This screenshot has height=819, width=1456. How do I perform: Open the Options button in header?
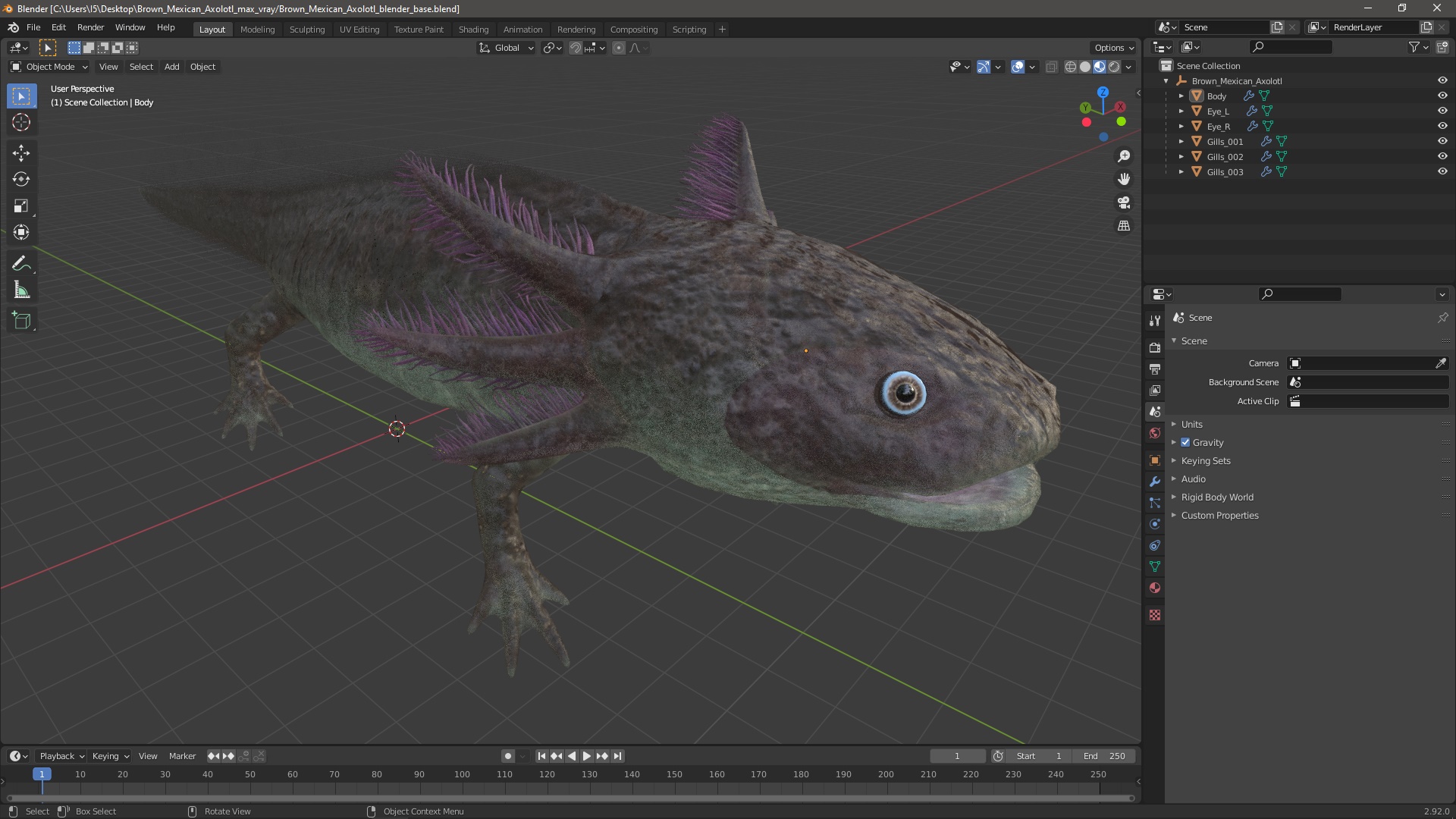point(1113,48)
